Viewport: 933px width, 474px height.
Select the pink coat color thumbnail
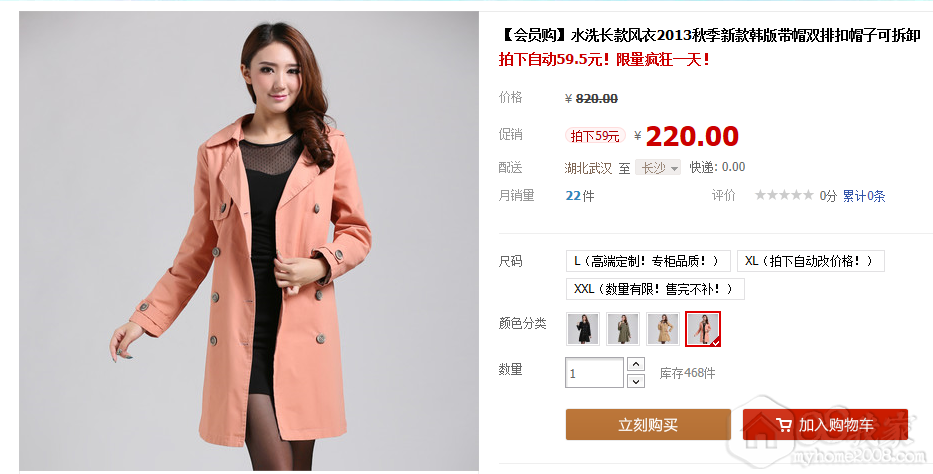[x=703, y=329]
